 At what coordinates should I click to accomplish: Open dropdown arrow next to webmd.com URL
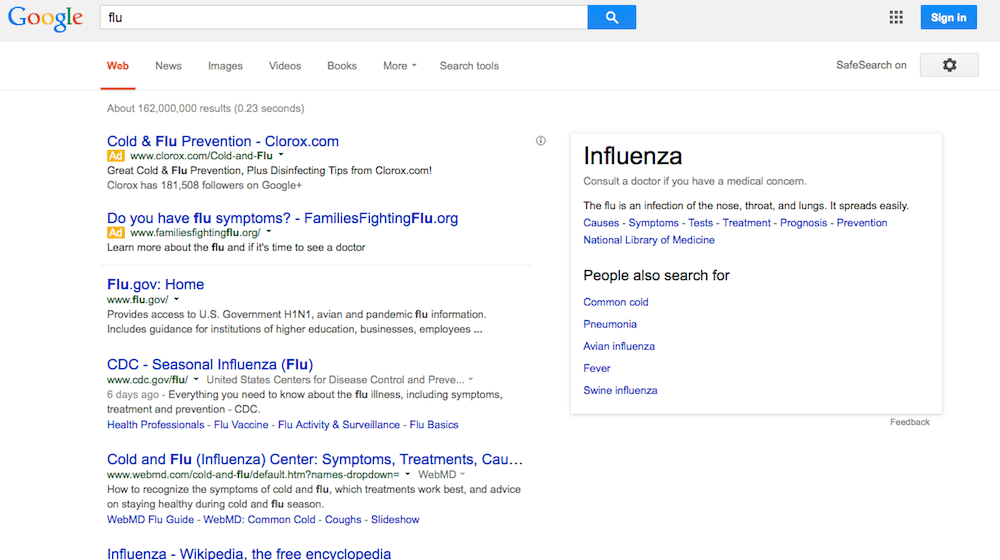point(408,474)
